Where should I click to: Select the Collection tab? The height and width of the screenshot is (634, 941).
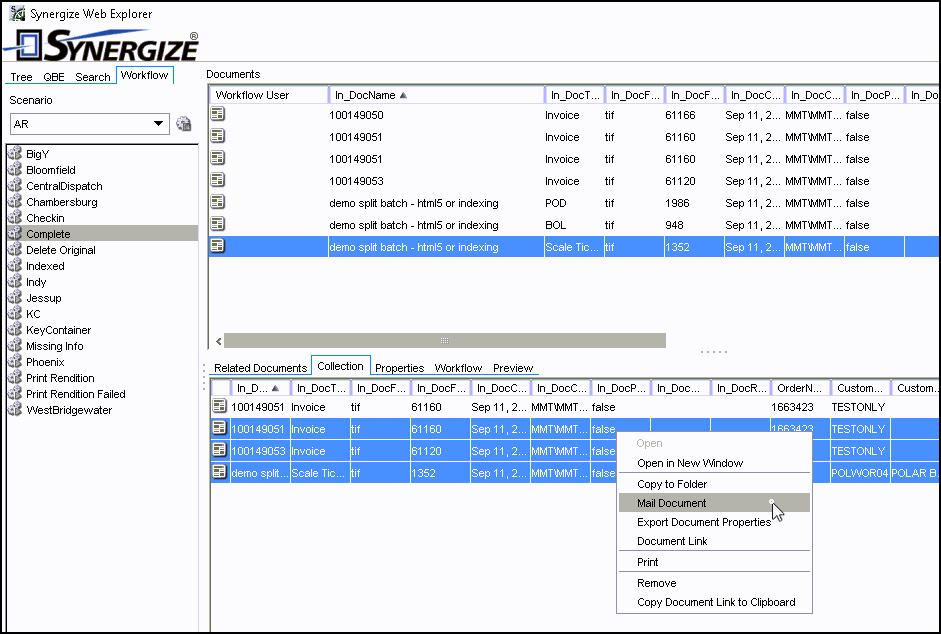pyautogui.click(x=340, y=366)
